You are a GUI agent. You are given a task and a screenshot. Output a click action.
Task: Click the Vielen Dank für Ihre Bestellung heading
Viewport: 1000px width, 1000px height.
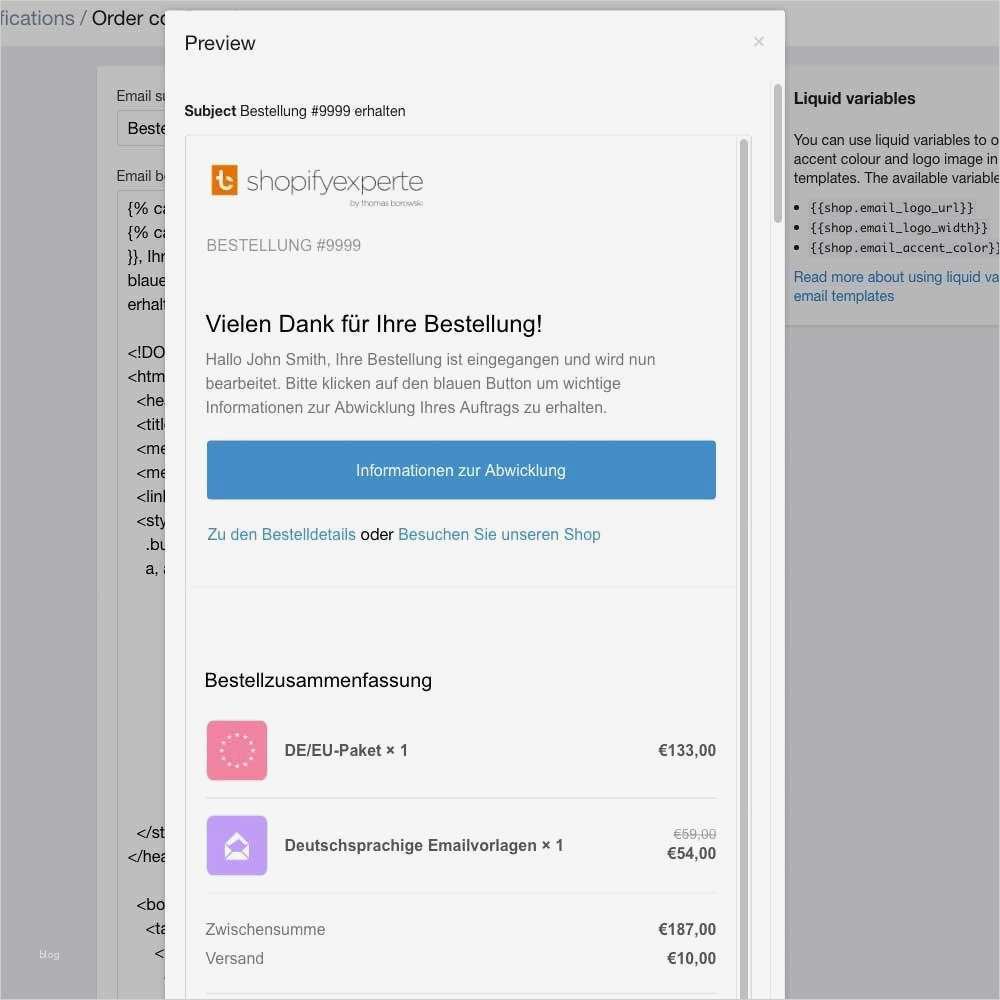374,323
